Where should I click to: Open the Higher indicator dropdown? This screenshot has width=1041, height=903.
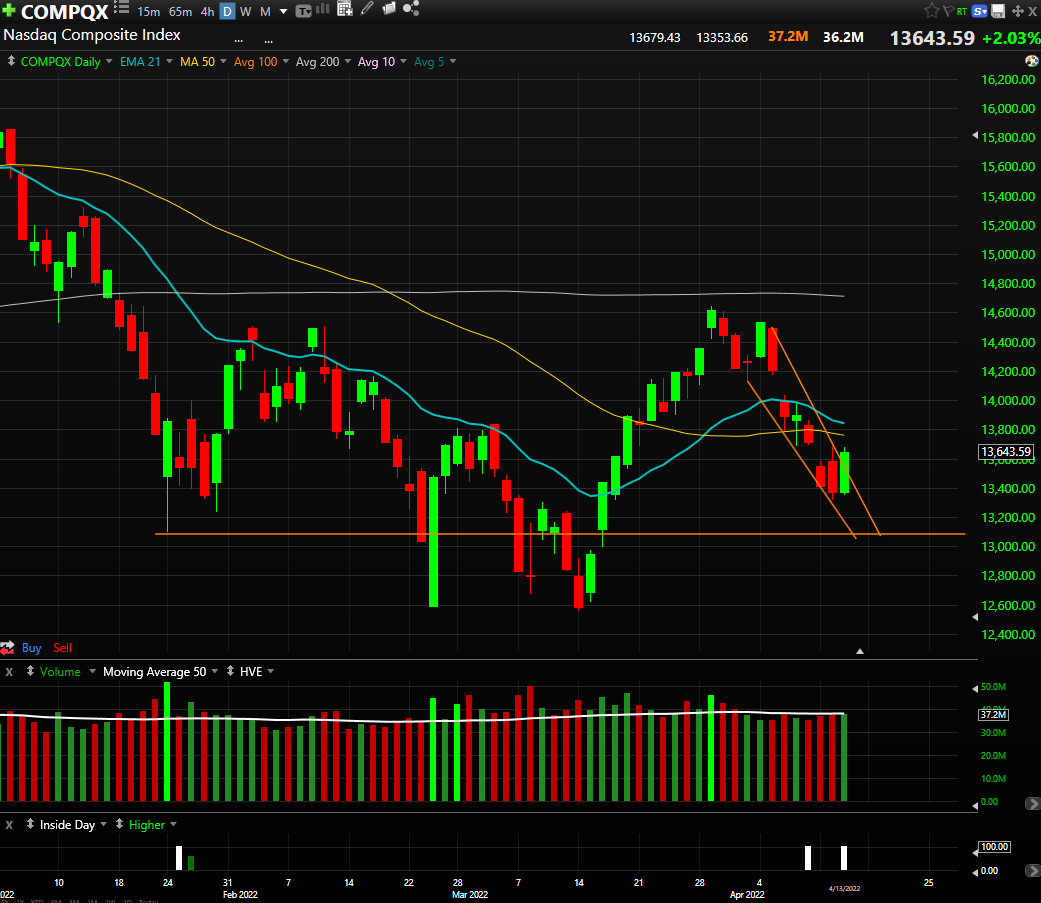pyautogui.click(x=173, y=825)
